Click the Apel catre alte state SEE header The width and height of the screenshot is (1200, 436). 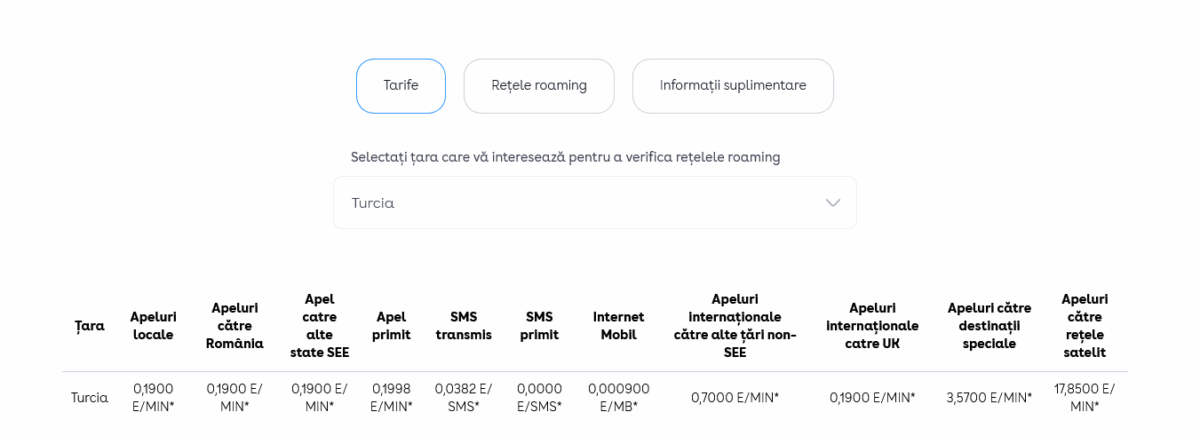[319, 326]
